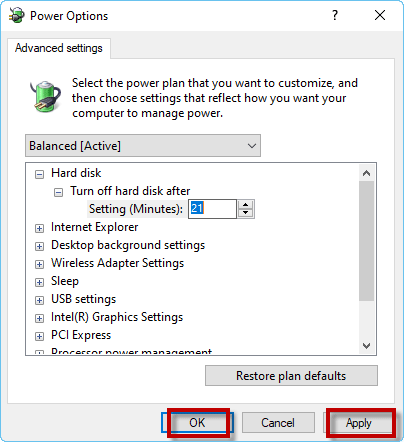
Task: Increase minutes with the spinner up arrow
Action: click(x=246, y=205)
